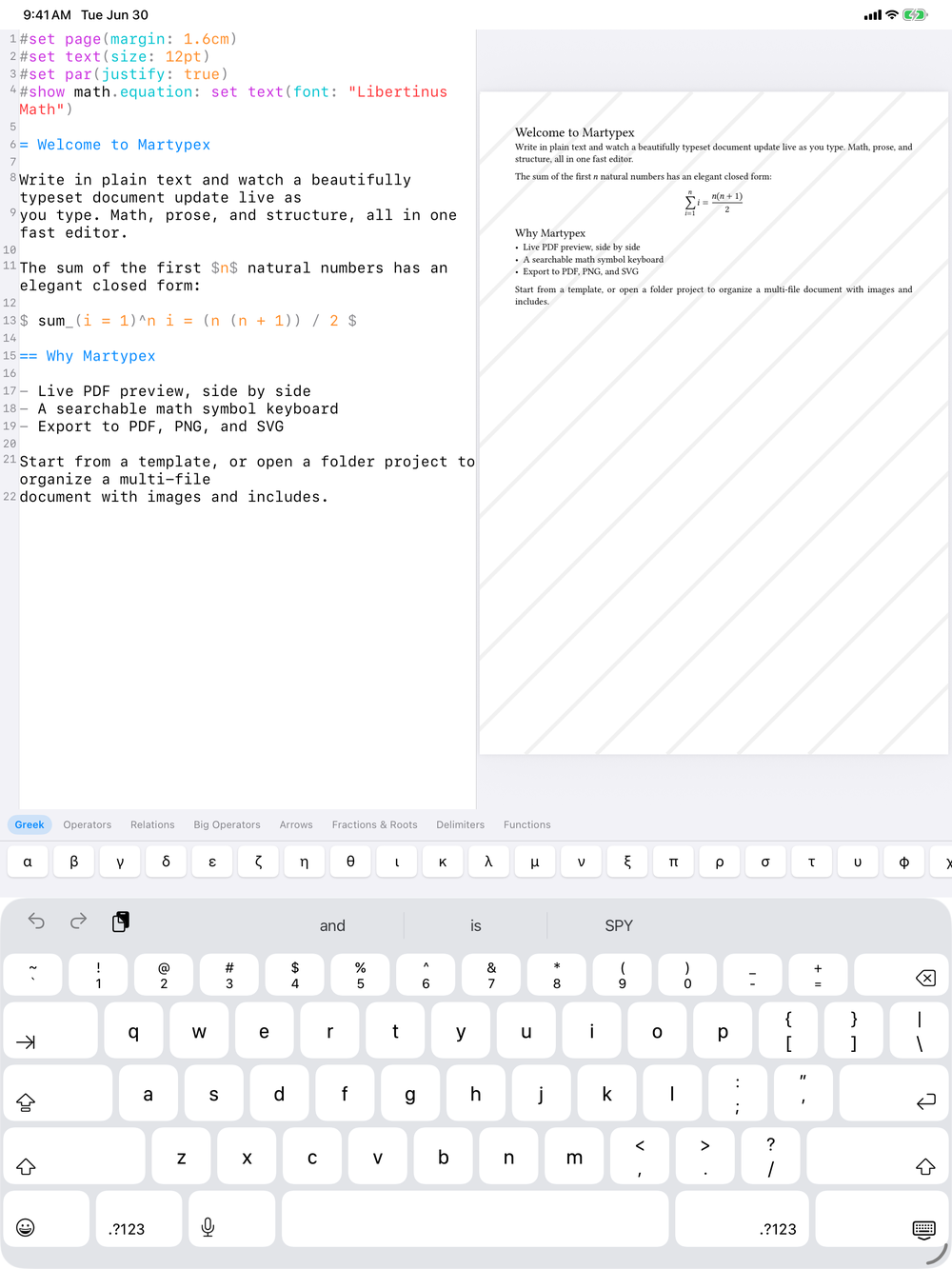
Task: Insert the nu ν symbol
Action: pos(582,862)
